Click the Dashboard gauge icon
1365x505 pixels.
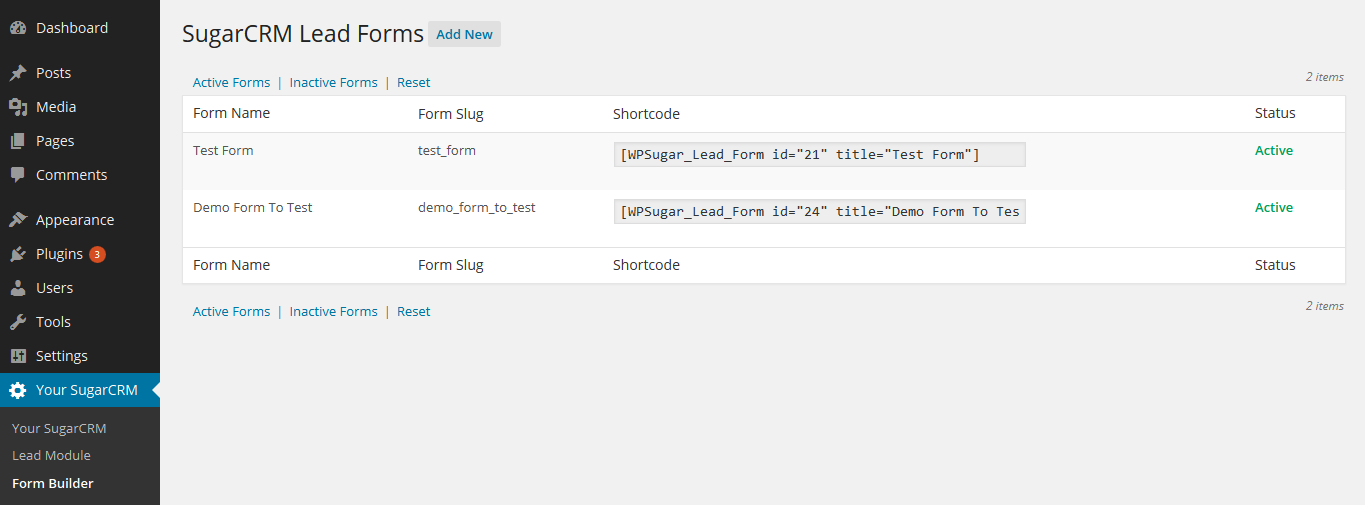point(18,28)
